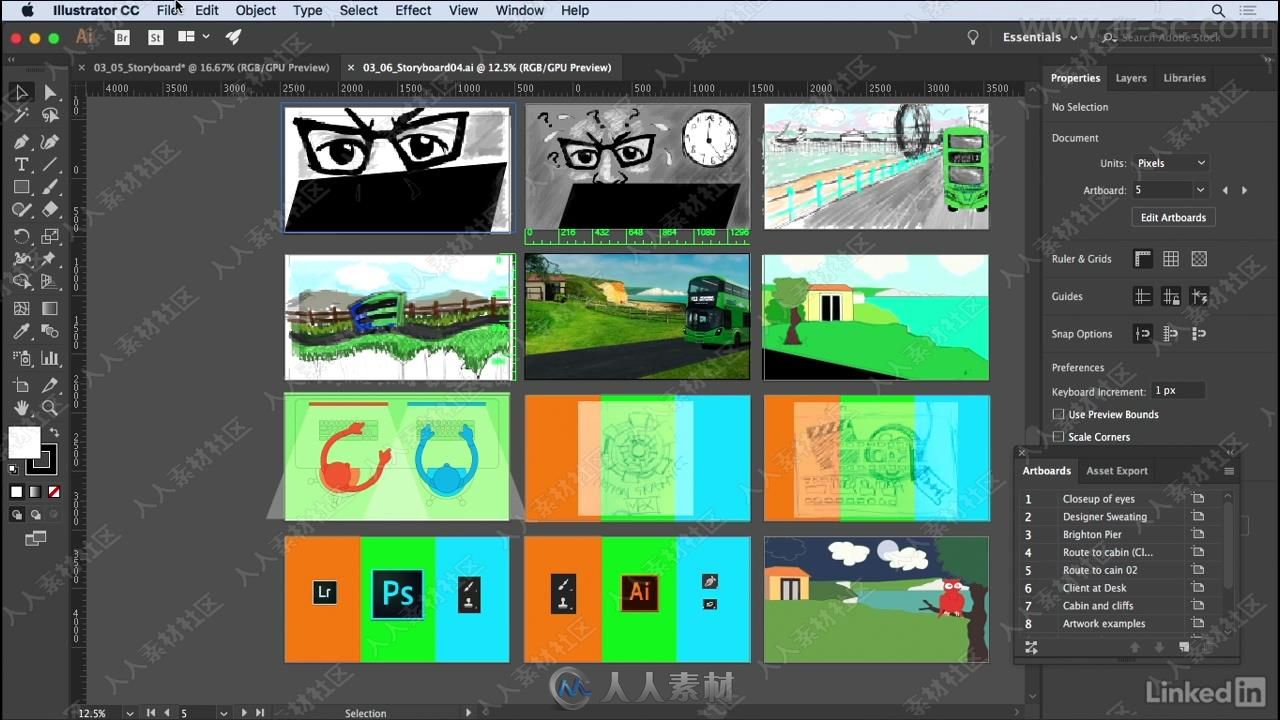Switch to the Libraries tab
The image size is (1280, 720).
[x=1184, y=78]
